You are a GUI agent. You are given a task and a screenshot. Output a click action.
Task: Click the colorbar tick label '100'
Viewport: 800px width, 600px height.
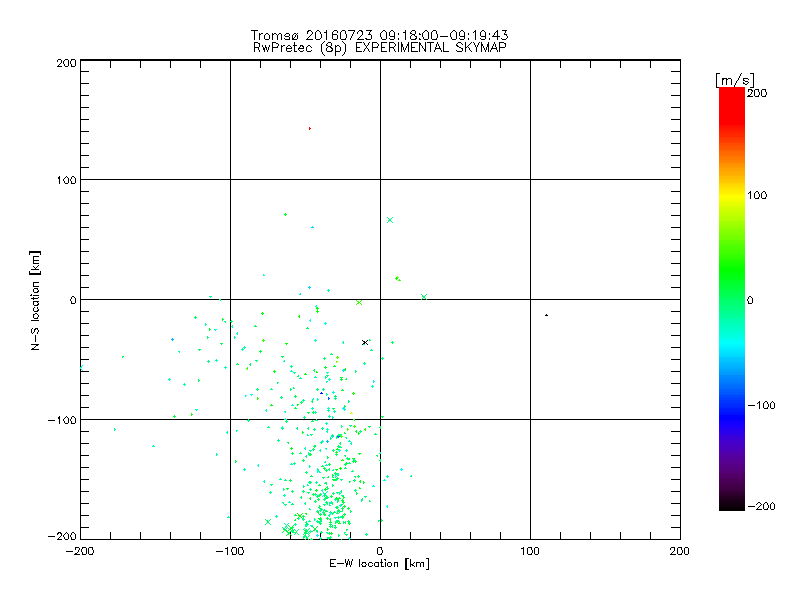757,195
